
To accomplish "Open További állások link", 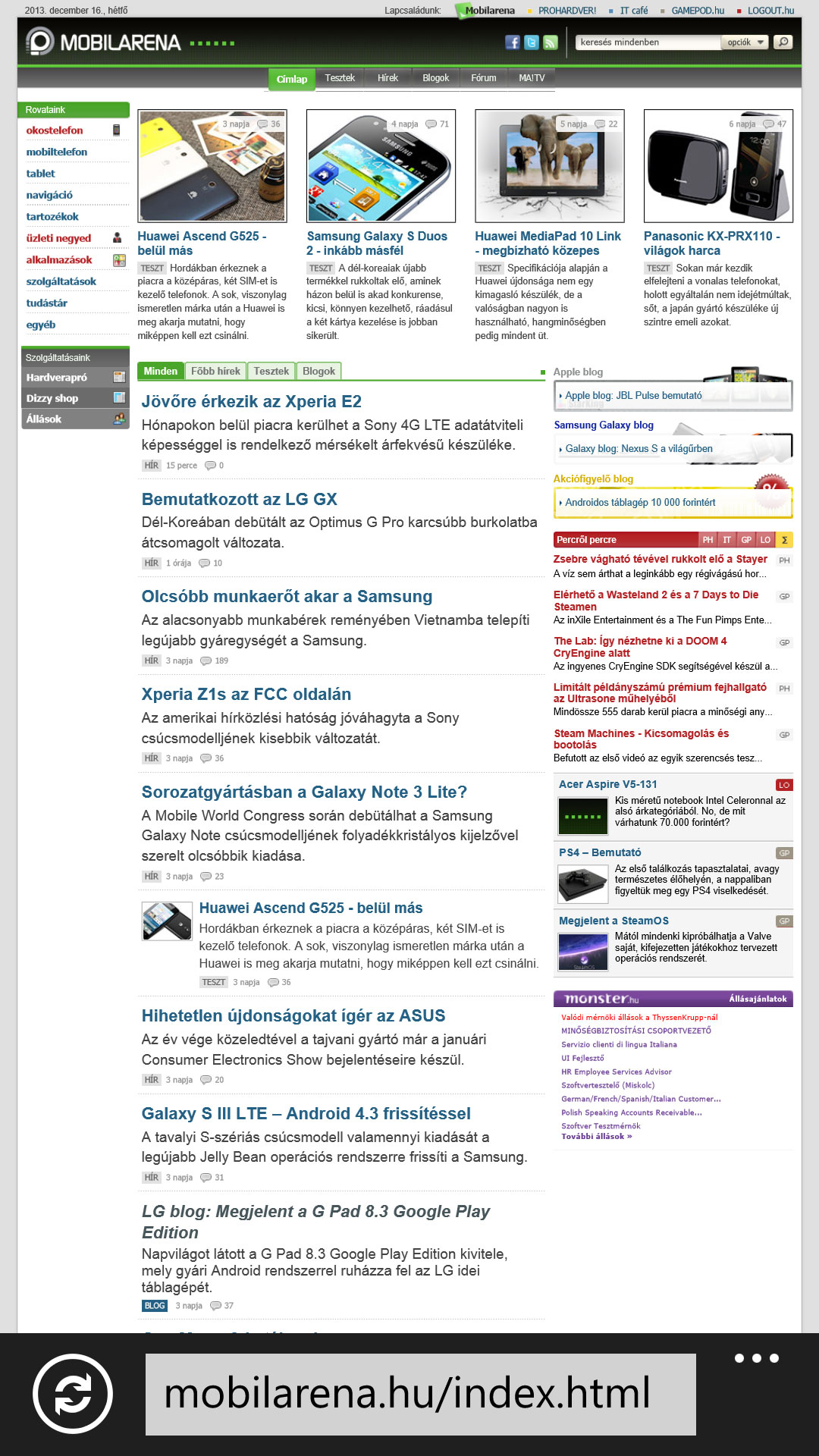I will (596, 1136).
